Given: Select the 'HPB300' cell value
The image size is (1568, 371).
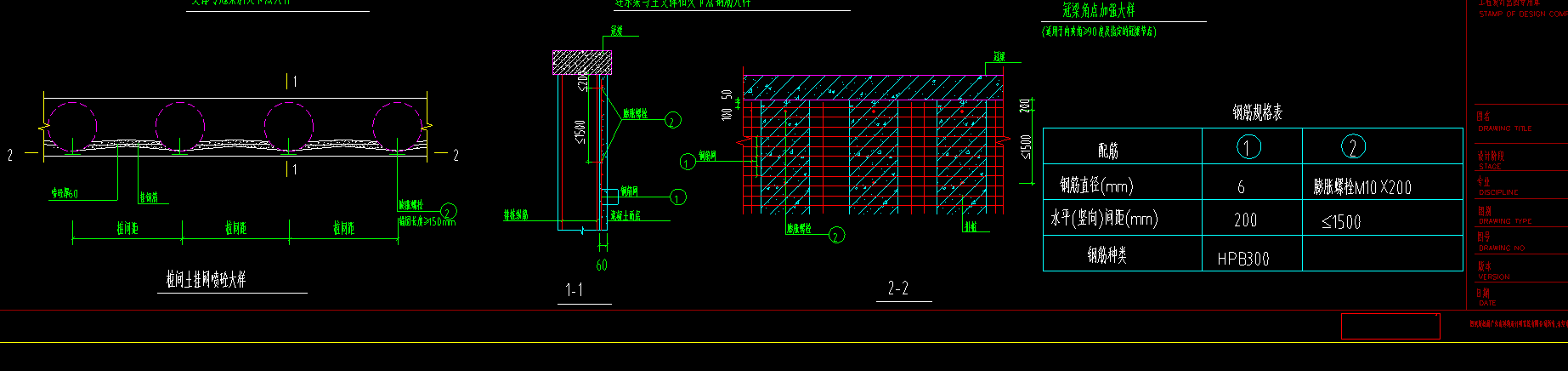Looking at the screenshot, I should (1243, 258).
